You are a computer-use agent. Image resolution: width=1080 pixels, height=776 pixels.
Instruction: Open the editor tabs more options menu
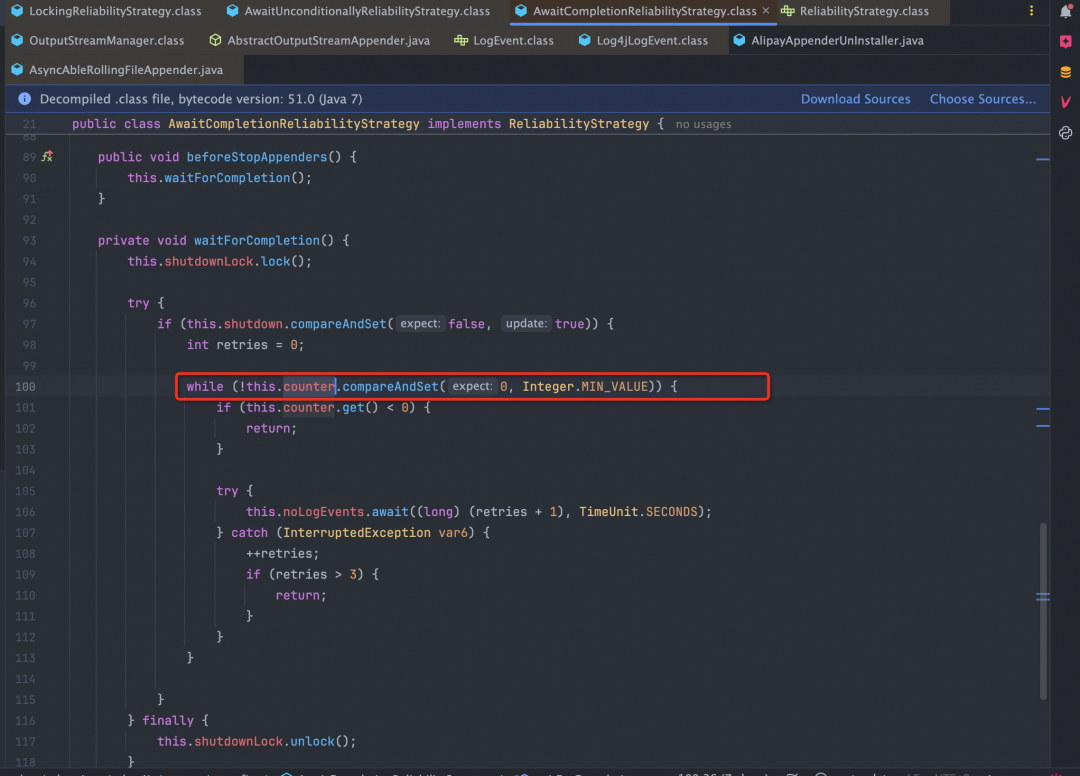[1031, 11]
